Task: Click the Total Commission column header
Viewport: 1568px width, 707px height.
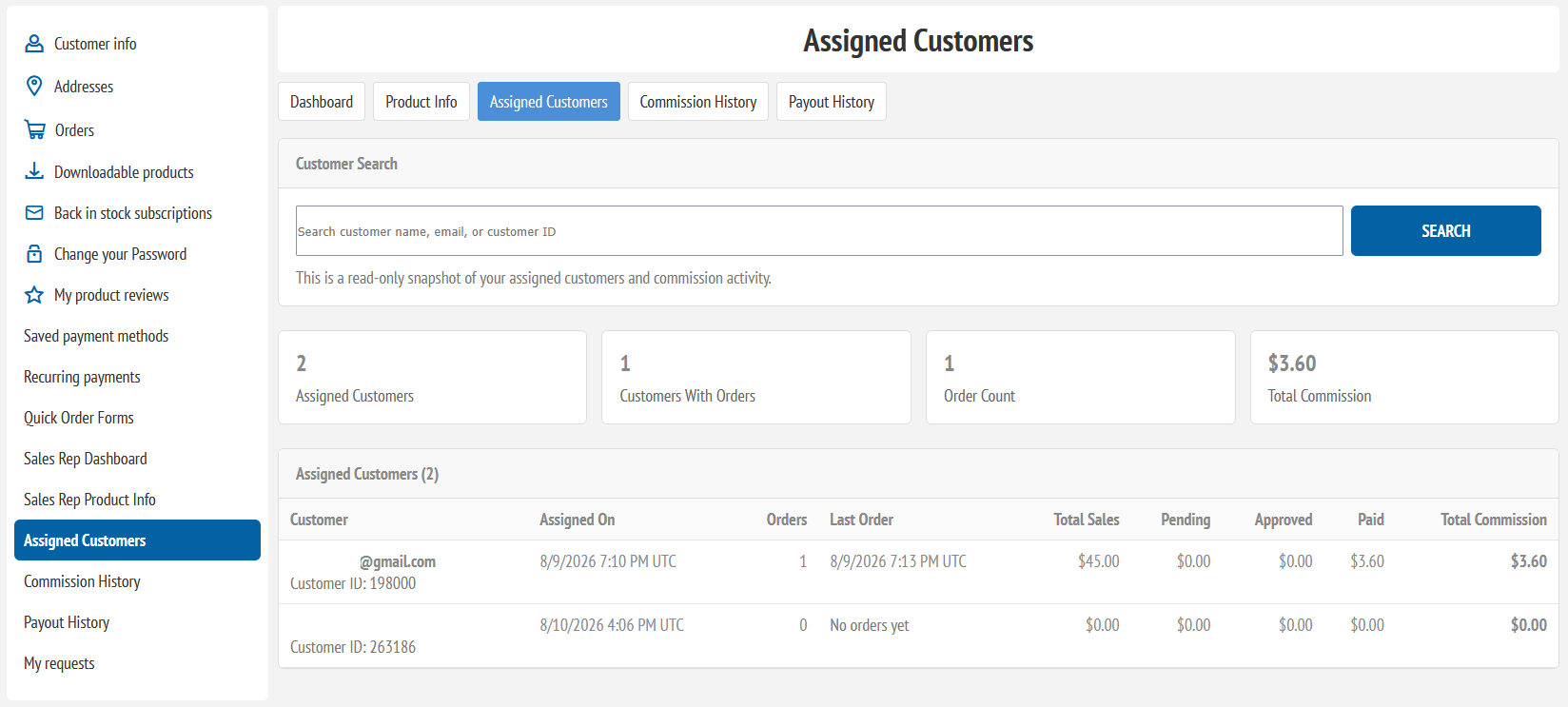Action: pos(1494,520)
